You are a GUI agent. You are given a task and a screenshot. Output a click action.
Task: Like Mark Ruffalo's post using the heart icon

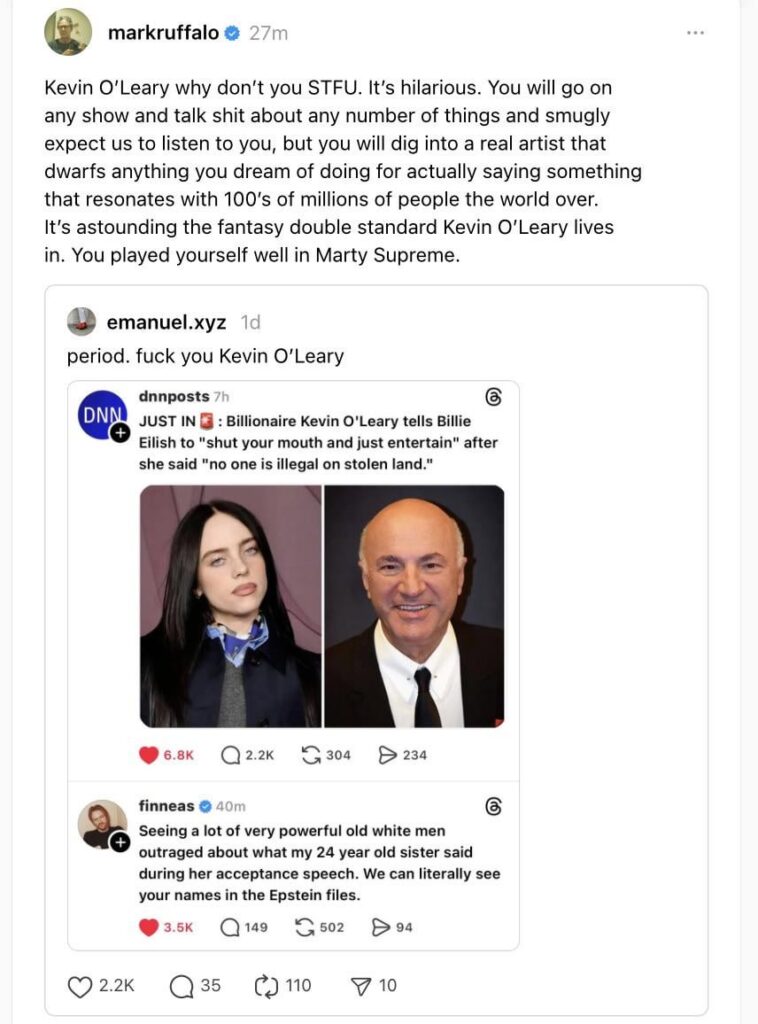80,985
